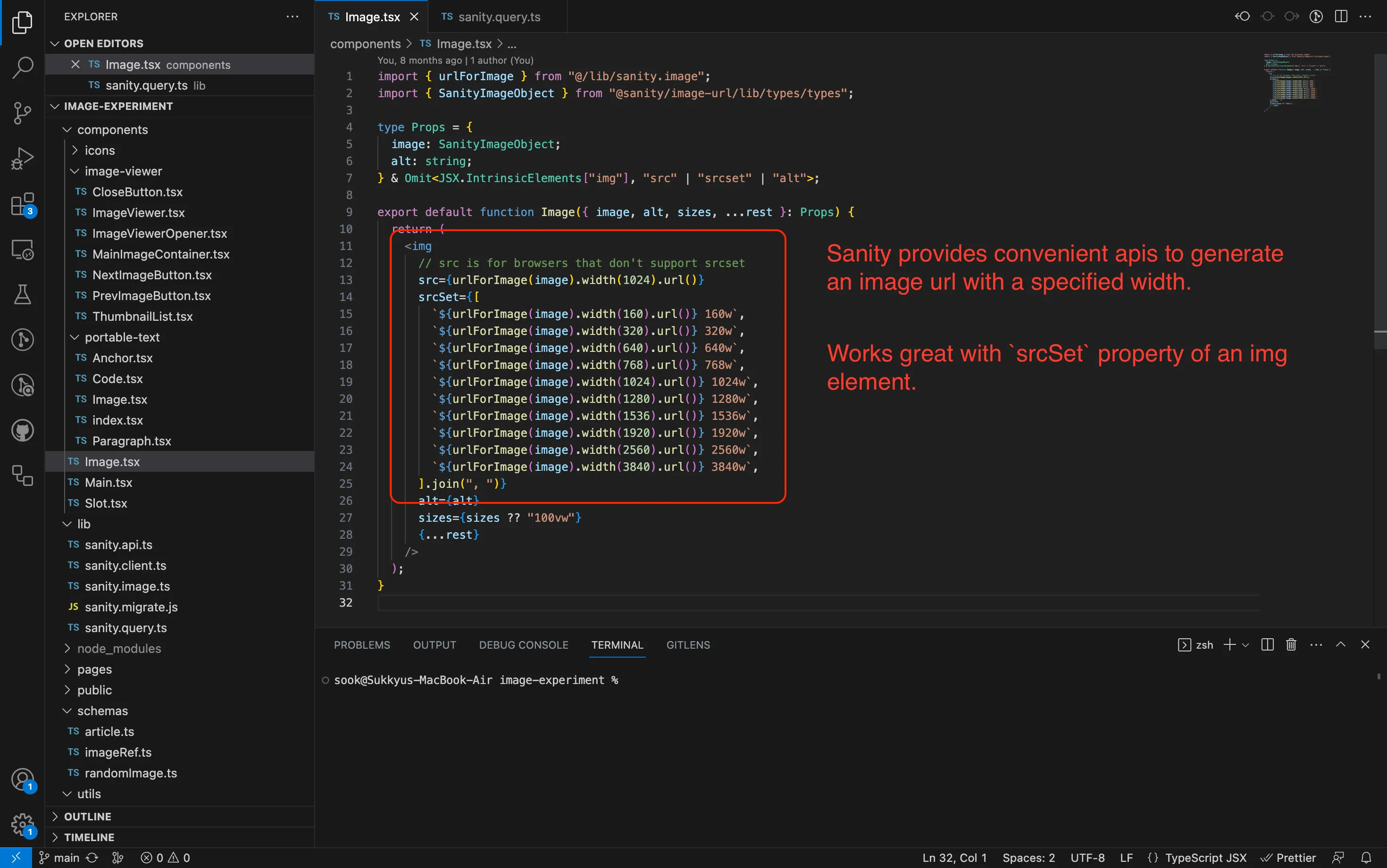Viewport: 1387px width, 868px height.
Task: Switch to the PROBLEMS panel tab
Action: pos(362,645)
